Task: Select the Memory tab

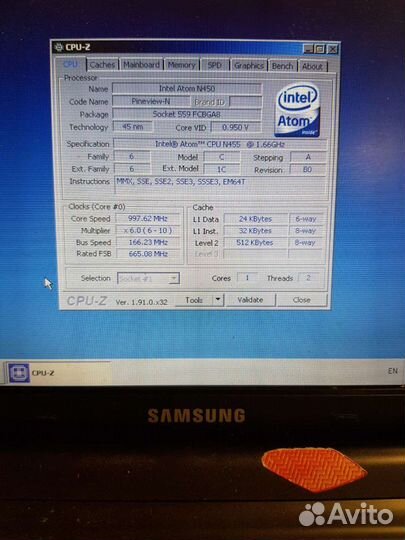Action: 181,65
